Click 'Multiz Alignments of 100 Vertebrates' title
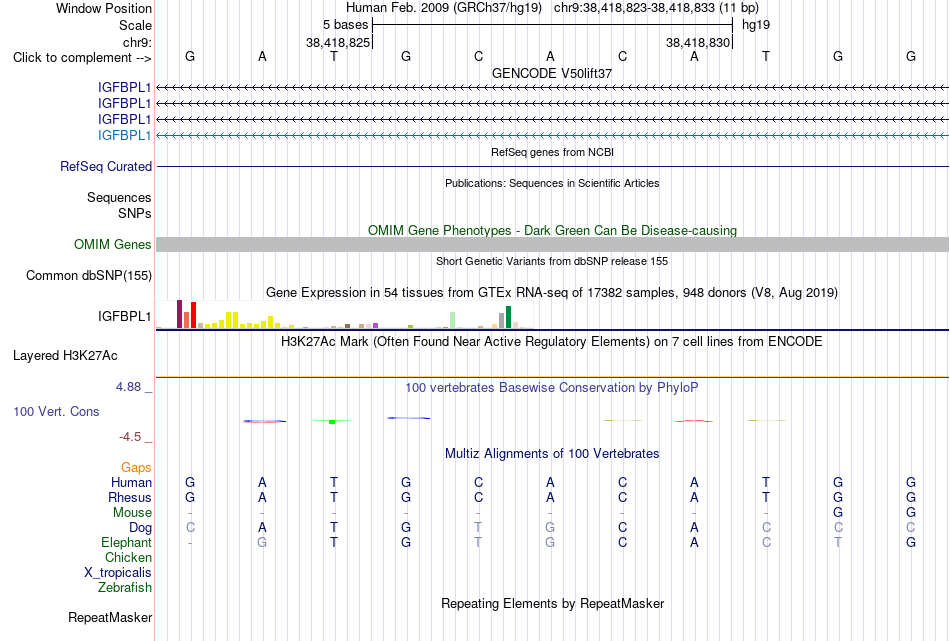The height and width of the screenshot is (641, 950). click(x=552, y=453)
